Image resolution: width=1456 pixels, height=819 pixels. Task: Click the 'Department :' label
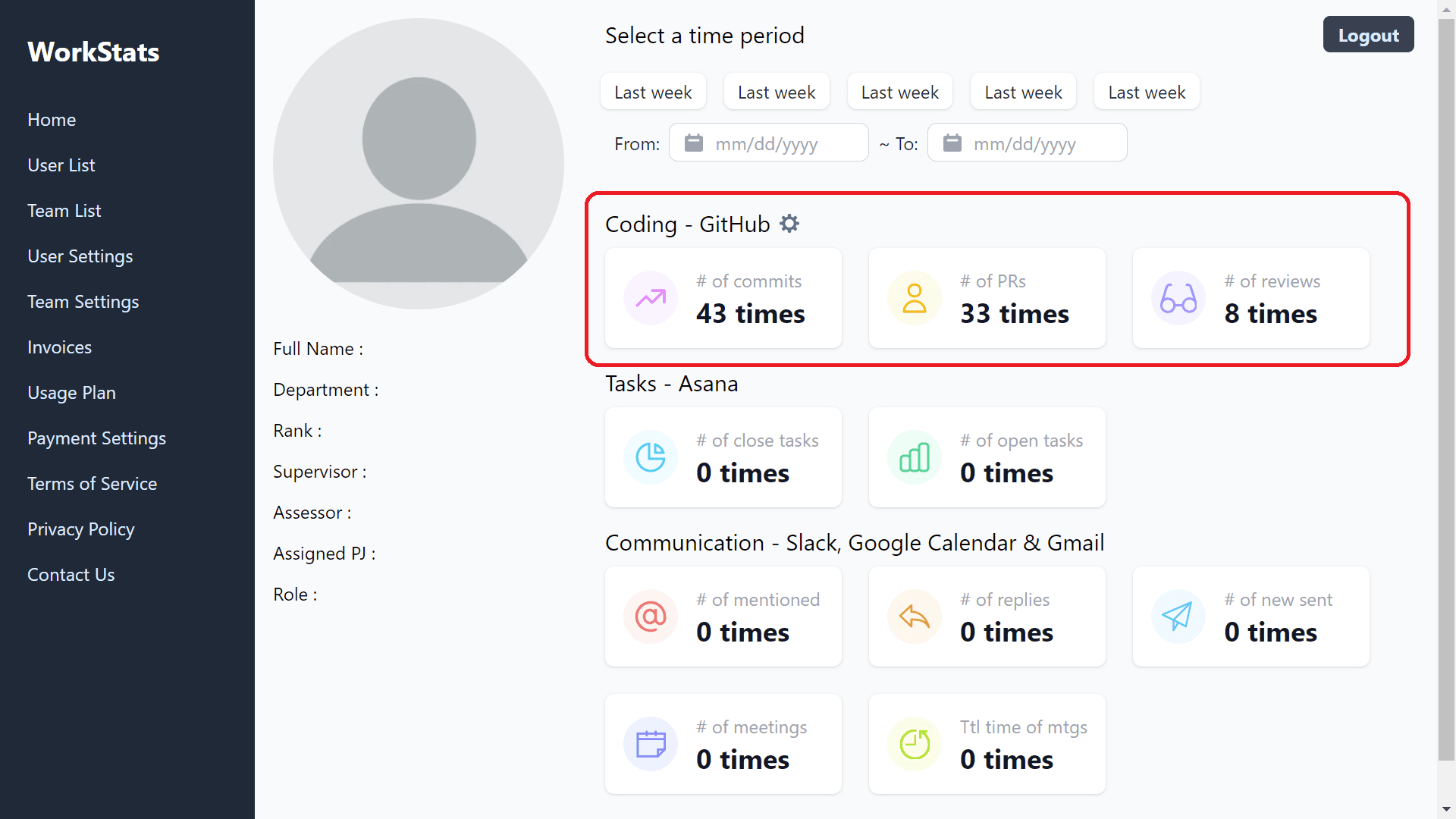(x=326, y=390)
